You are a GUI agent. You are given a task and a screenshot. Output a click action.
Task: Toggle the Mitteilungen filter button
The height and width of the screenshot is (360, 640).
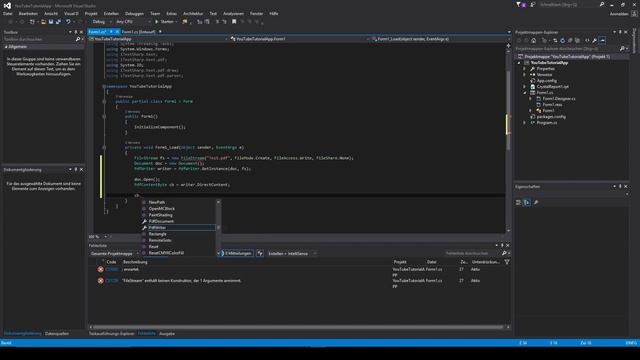coord(237,253)
